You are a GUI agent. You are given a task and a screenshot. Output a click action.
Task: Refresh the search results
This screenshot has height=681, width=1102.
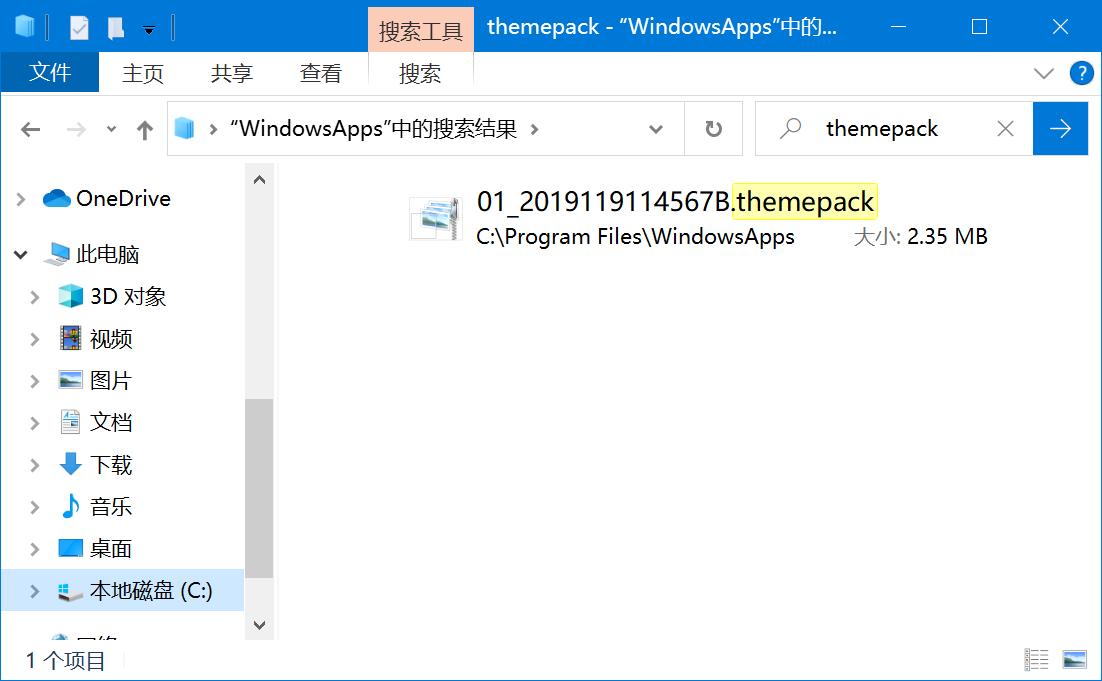tap(713, 129)
